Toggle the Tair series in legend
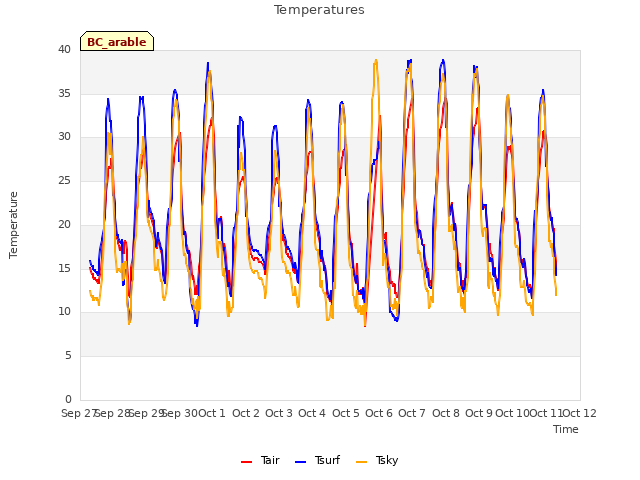The height and width of the screenshot is (480, 640). [x=260, y=460]
